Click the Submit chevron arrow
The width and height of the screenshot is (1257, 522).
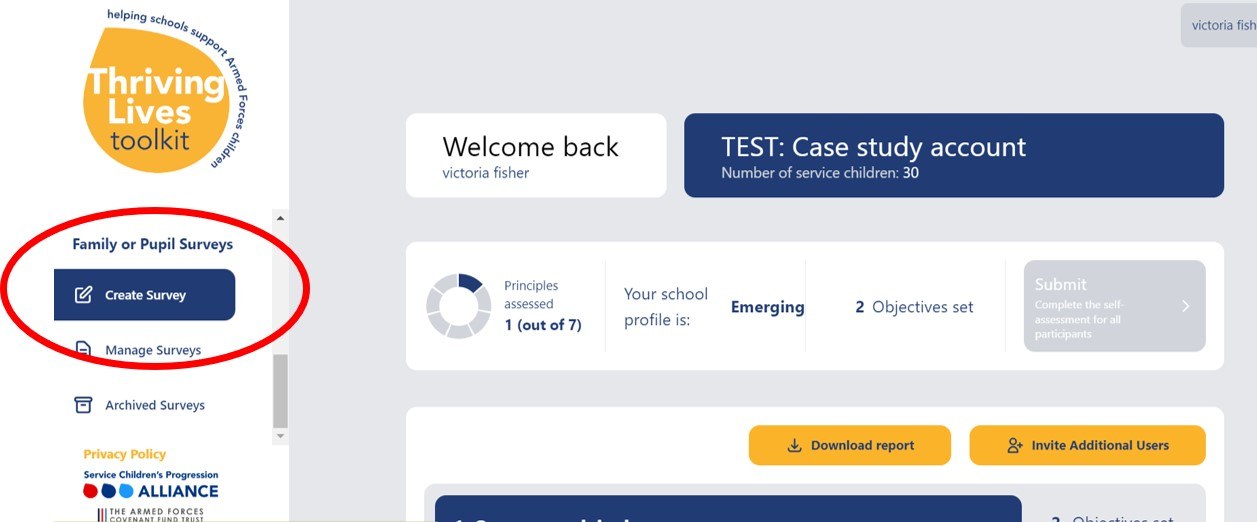tap(1186, 306)
